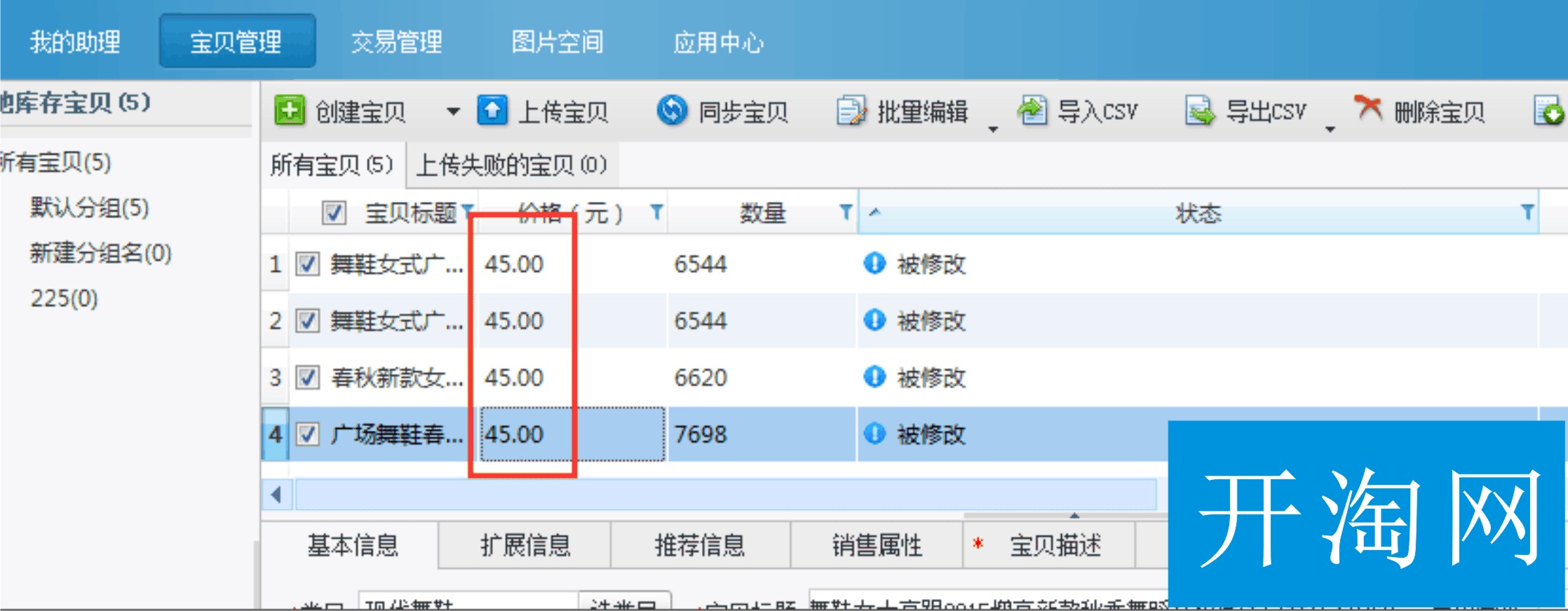This screenshot has width=1568, height=611.
Task: Click row number 4 header cell
Action: 275,434
